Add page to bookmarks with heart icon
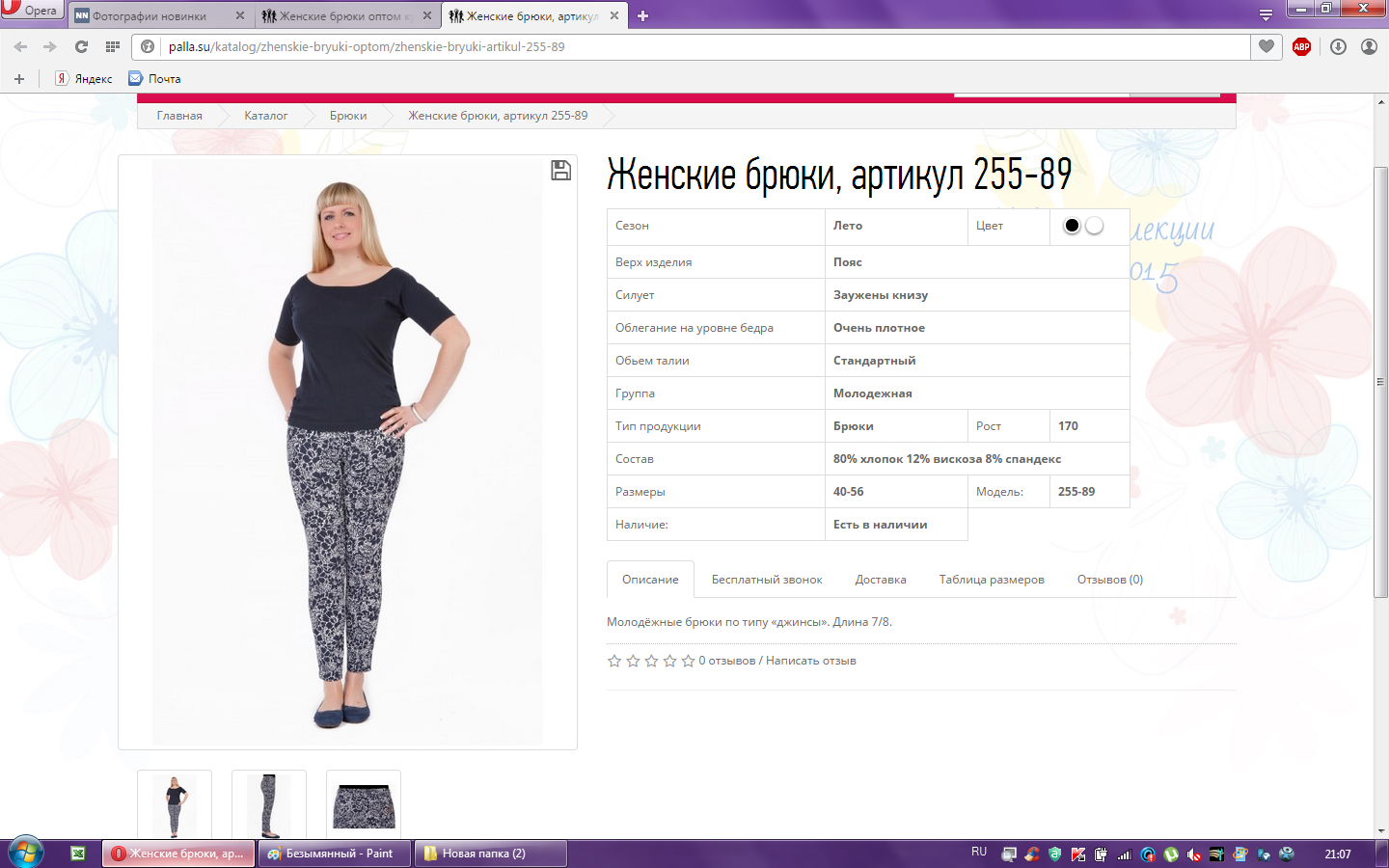 (1266, 46)
